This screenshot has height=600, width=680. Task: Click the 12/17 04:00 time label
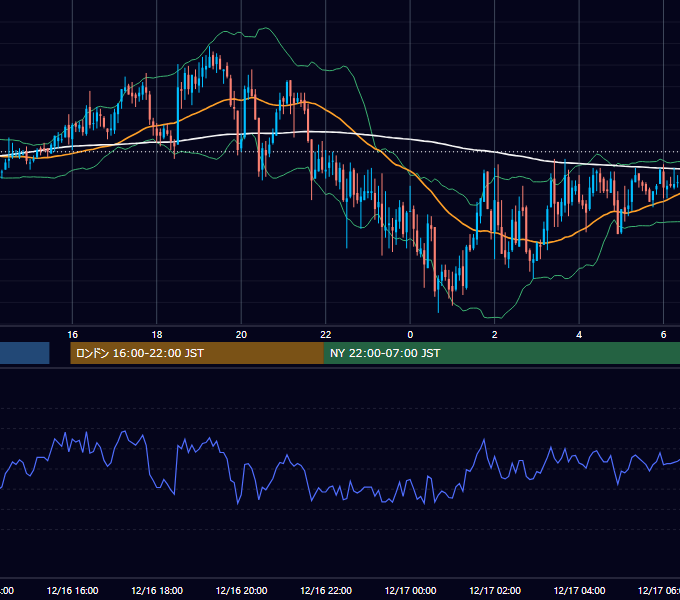coord(579,590)
